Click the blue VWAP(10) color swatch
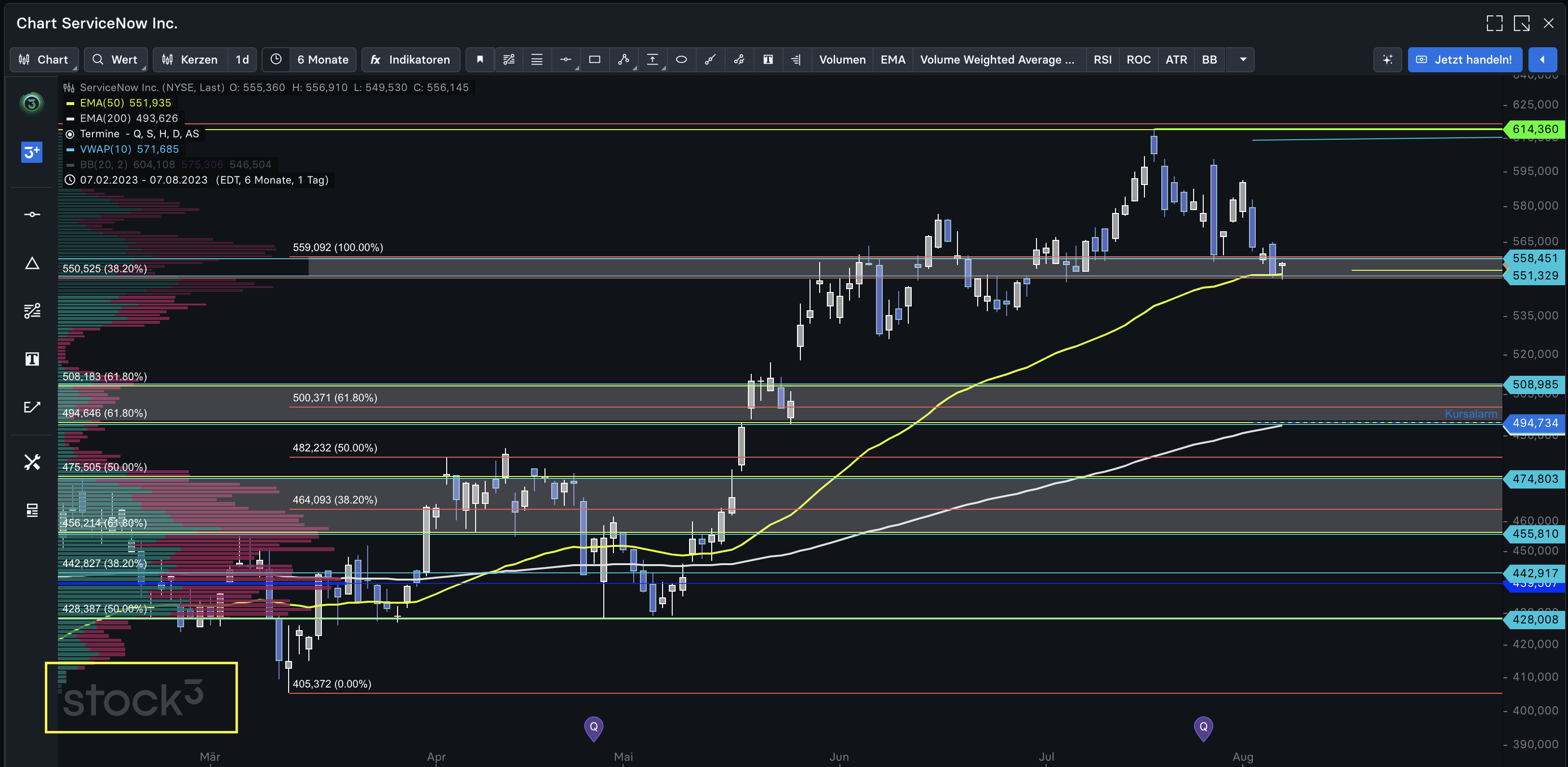This screenshot has height=767, width=1568. (x=70, y=149)
